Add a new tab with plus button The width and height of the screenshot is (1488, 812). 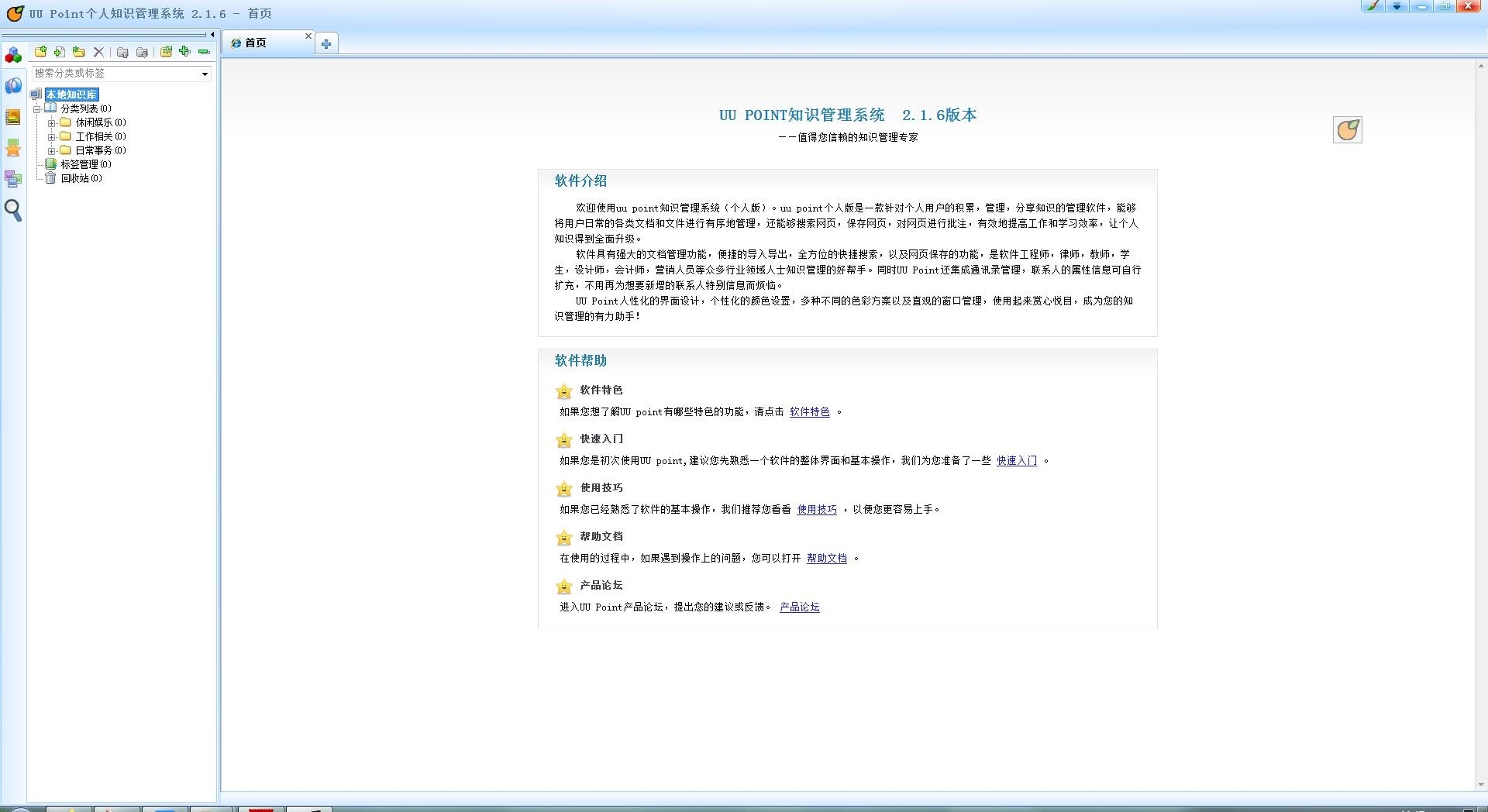pyautogui.click(x=326, y=44)
